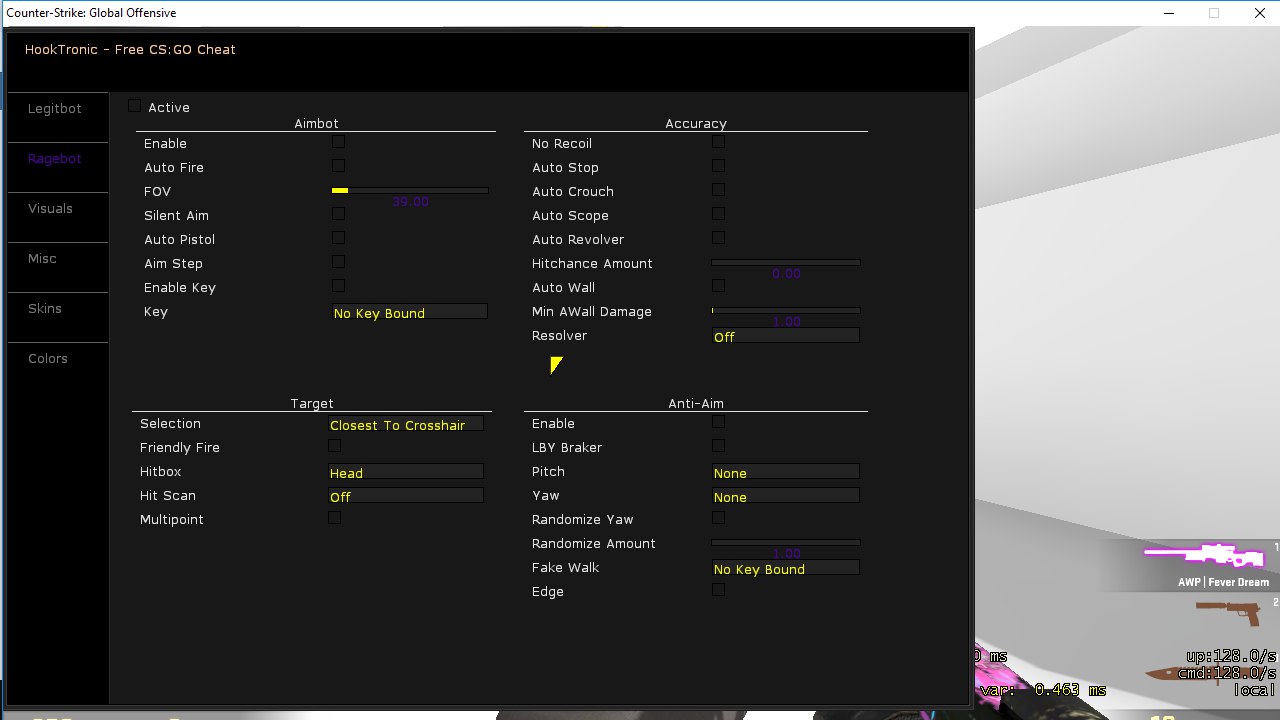Image resolution: width=1280 pixels, height=720 pixels.
Task: Click the 'Accuracy' section header
Action: (x=696, y=123)
